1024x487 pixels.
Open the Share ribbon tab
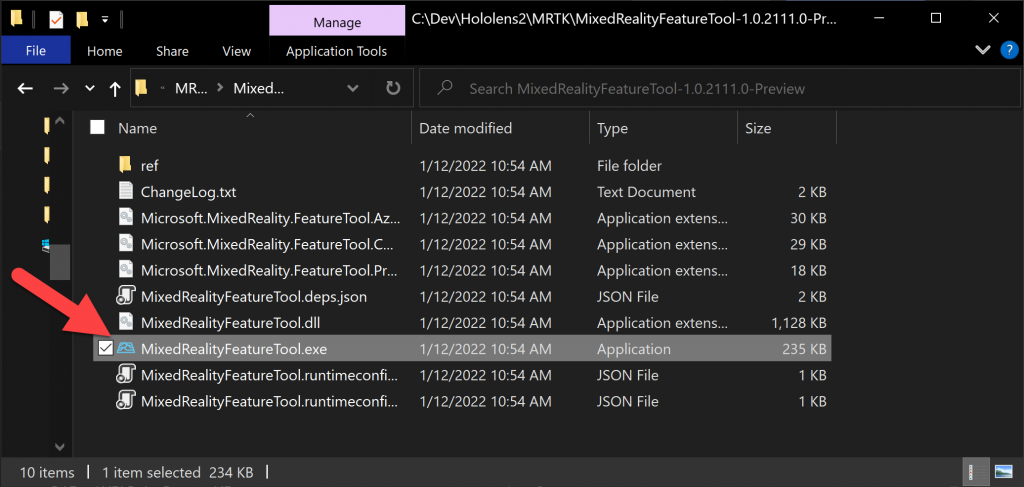pyautogui.click(x=172, y=51)
